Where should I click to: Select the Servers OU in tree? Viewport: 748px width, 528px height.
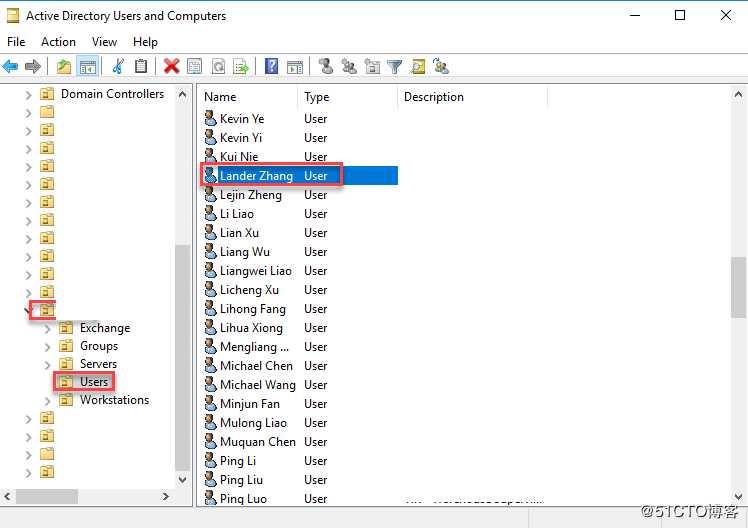[98, 364]
